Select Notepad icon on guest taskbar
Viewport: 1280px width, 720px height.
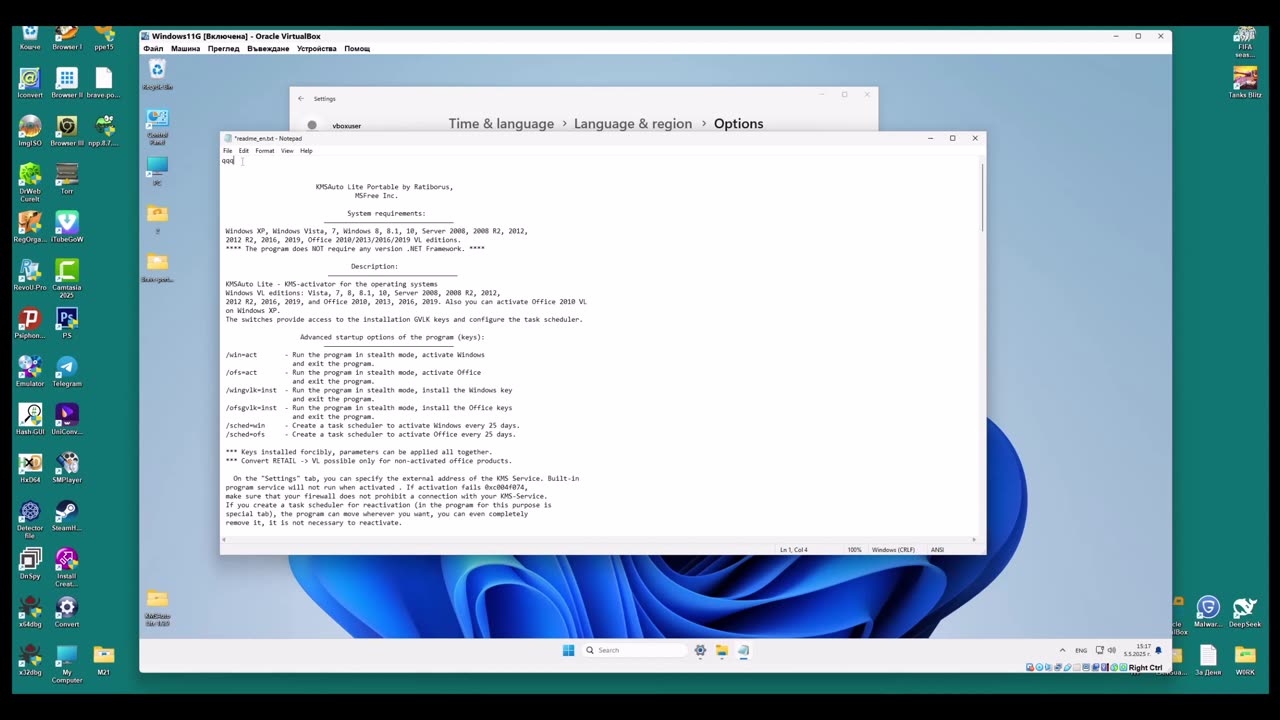(743, 650)
